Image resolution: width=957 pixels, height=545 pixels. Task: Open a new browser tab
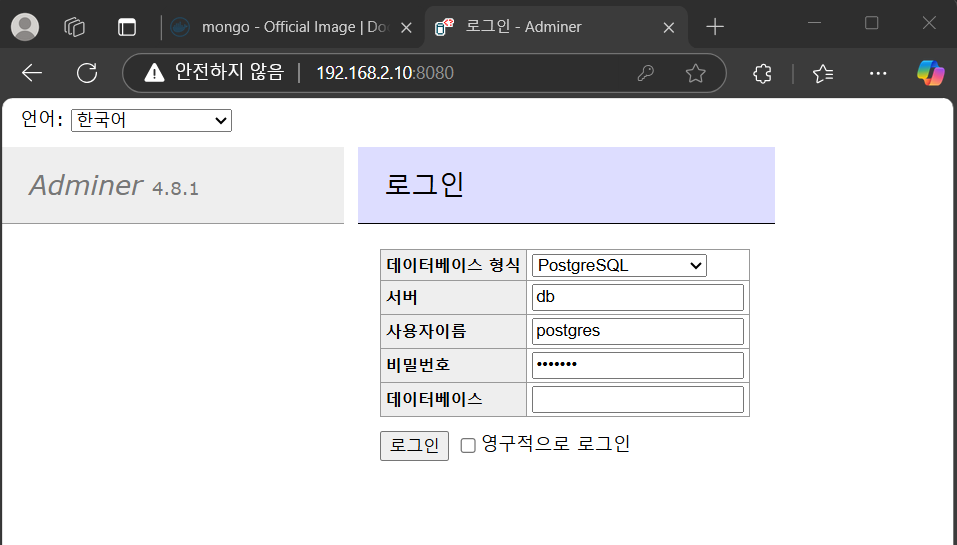pos(715,27)
